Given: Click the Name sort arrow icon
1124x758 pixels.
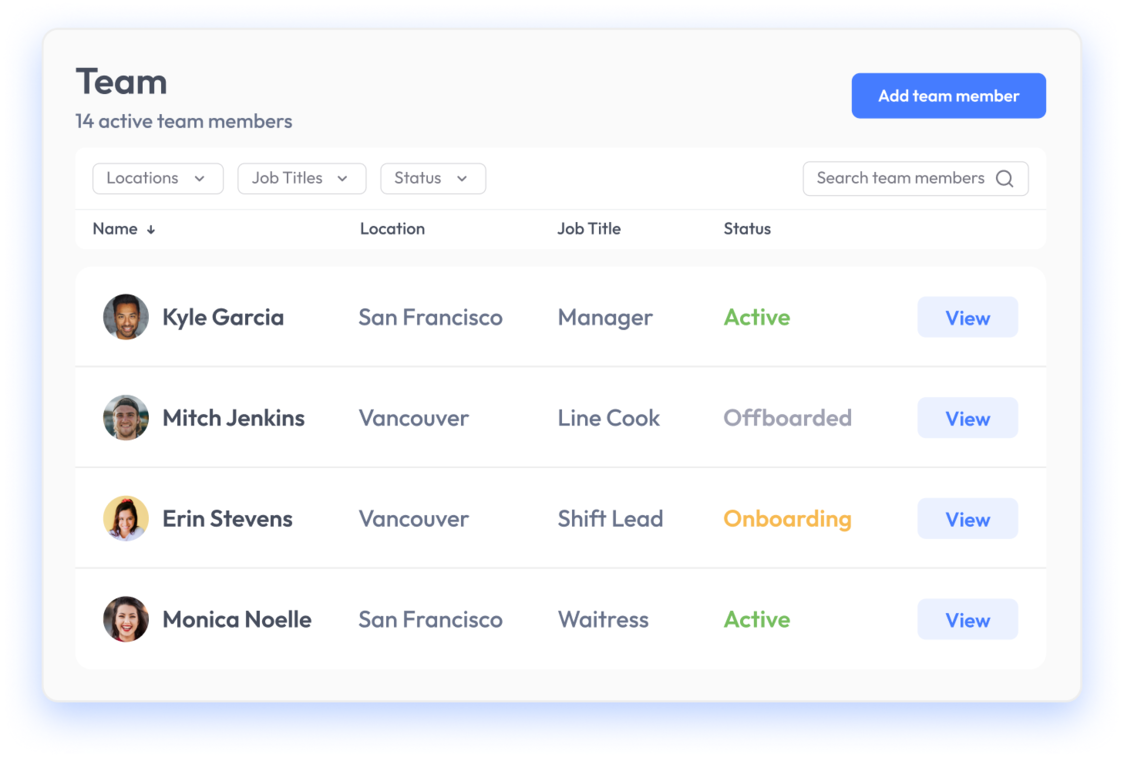Looking at the screenshot, I should (151, 229).
